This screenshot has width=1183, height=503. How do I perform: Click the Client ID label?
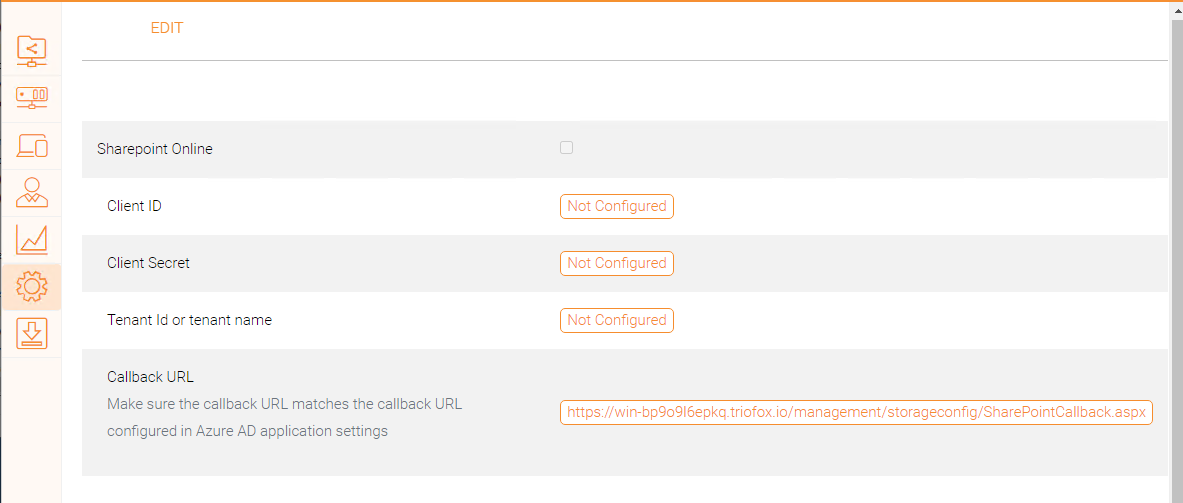click(x=134, y=206)
